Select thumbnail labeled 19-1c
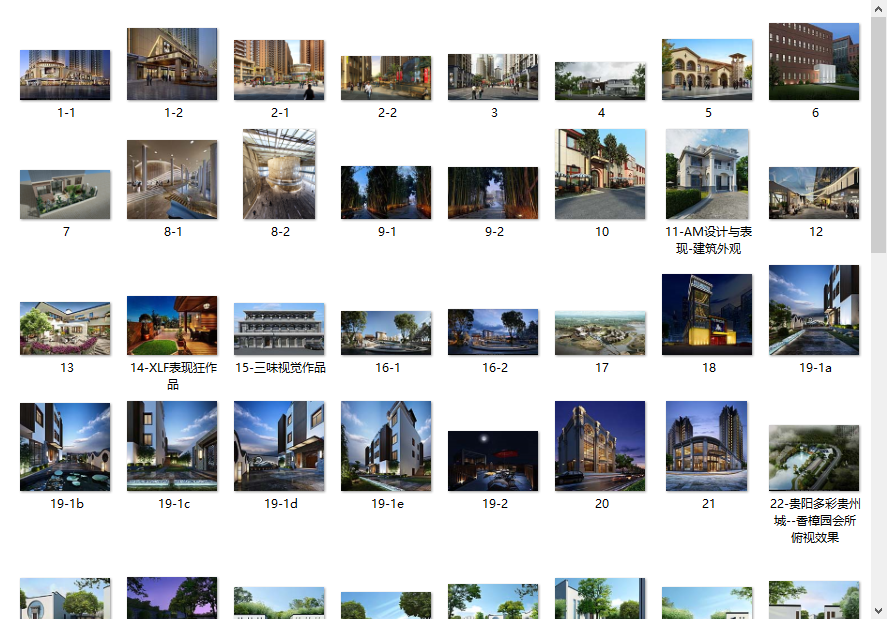Viewport: 887px width, 619px height. coord(172,446)
